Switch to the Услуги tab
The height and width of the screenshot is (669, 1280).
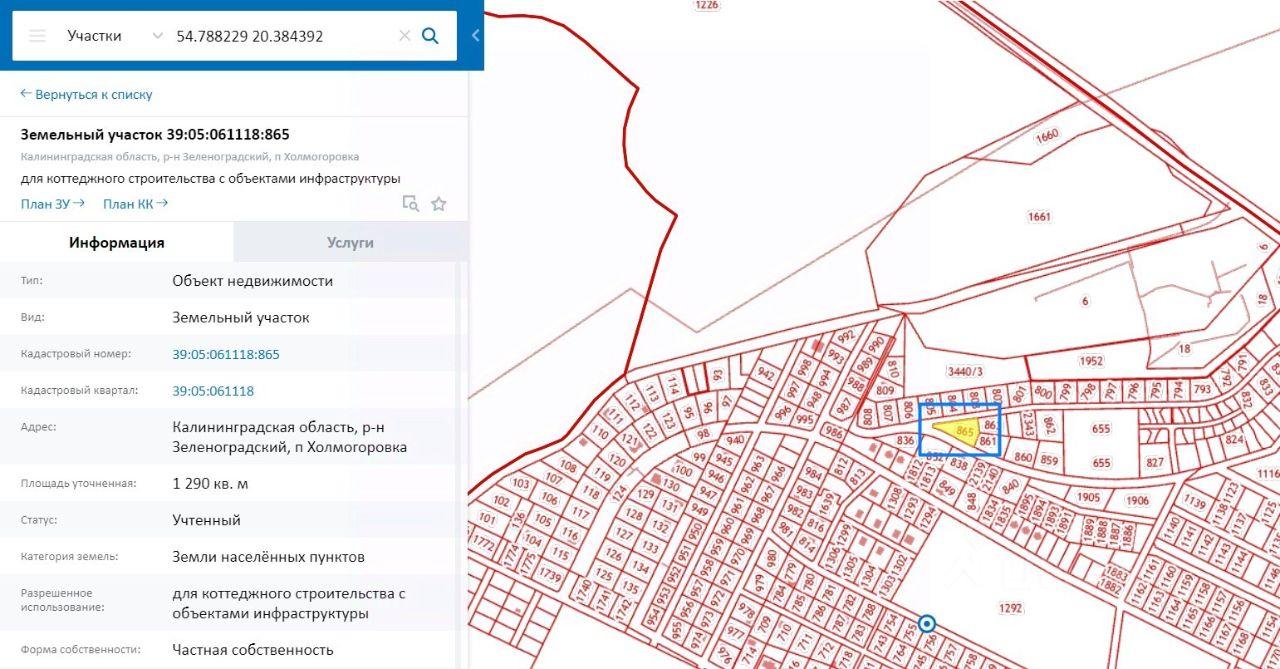350,242
